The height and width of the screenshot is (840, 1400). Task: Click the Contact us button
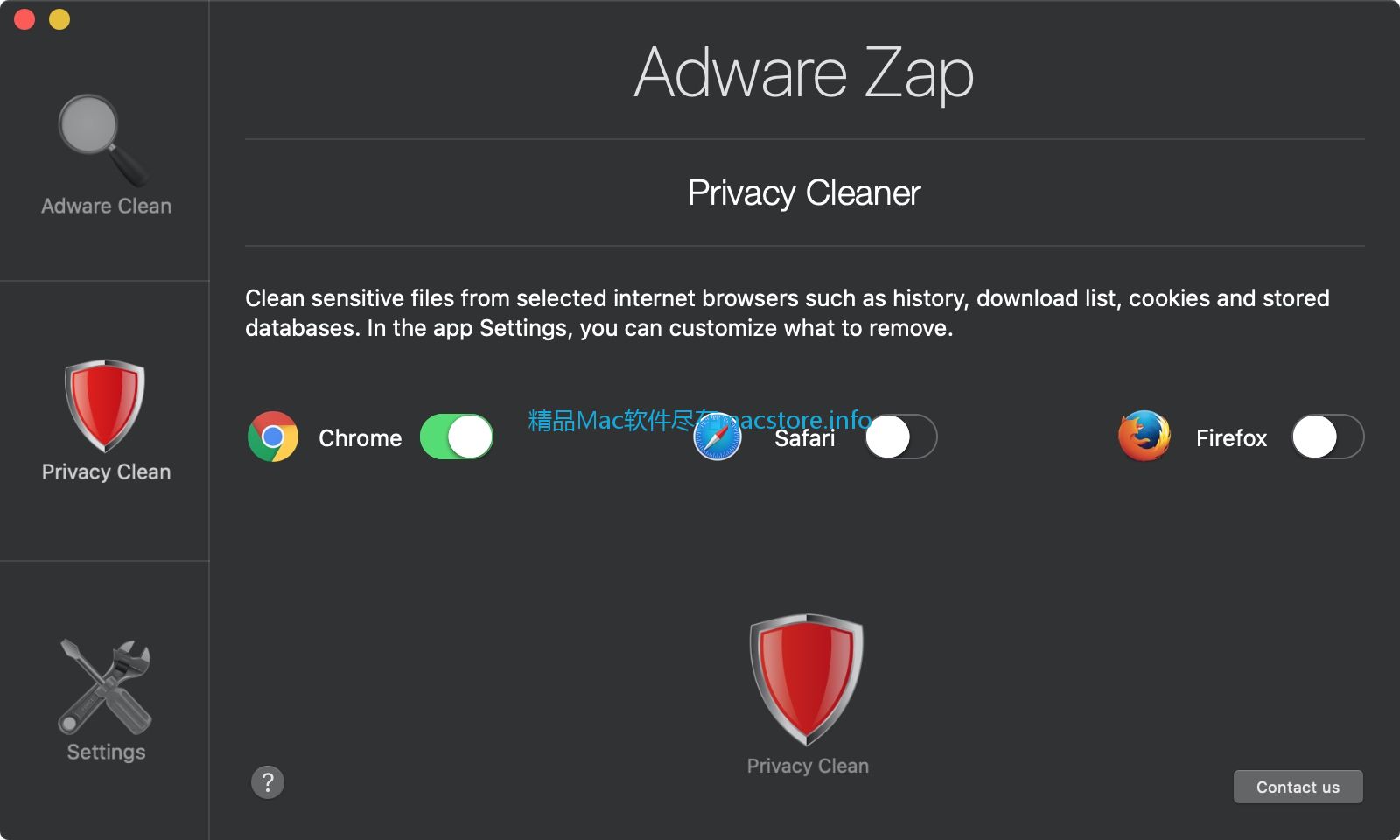pyautogui.click(x=1298, y=787)
